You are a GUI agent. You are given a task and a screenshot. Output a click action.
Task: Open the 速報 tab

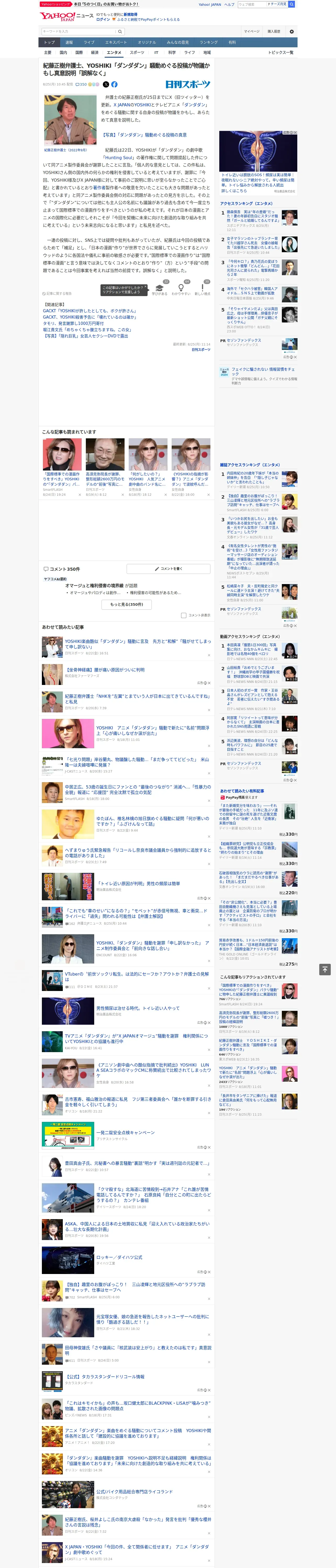coord(69,43)
